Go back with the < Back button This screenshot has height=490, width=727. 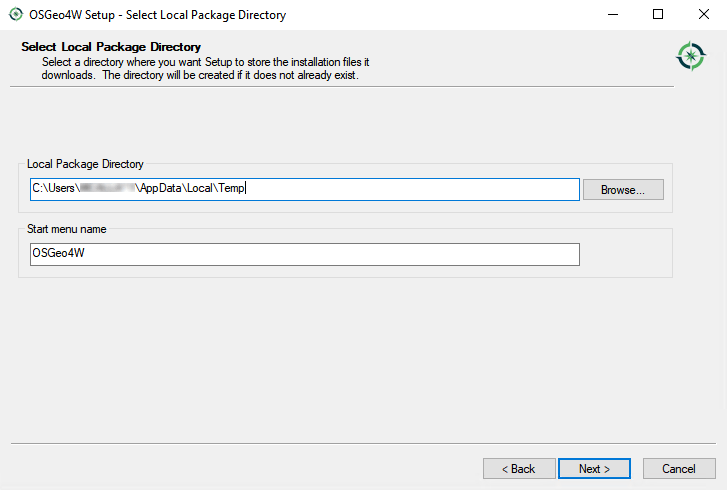coord(519,468)
